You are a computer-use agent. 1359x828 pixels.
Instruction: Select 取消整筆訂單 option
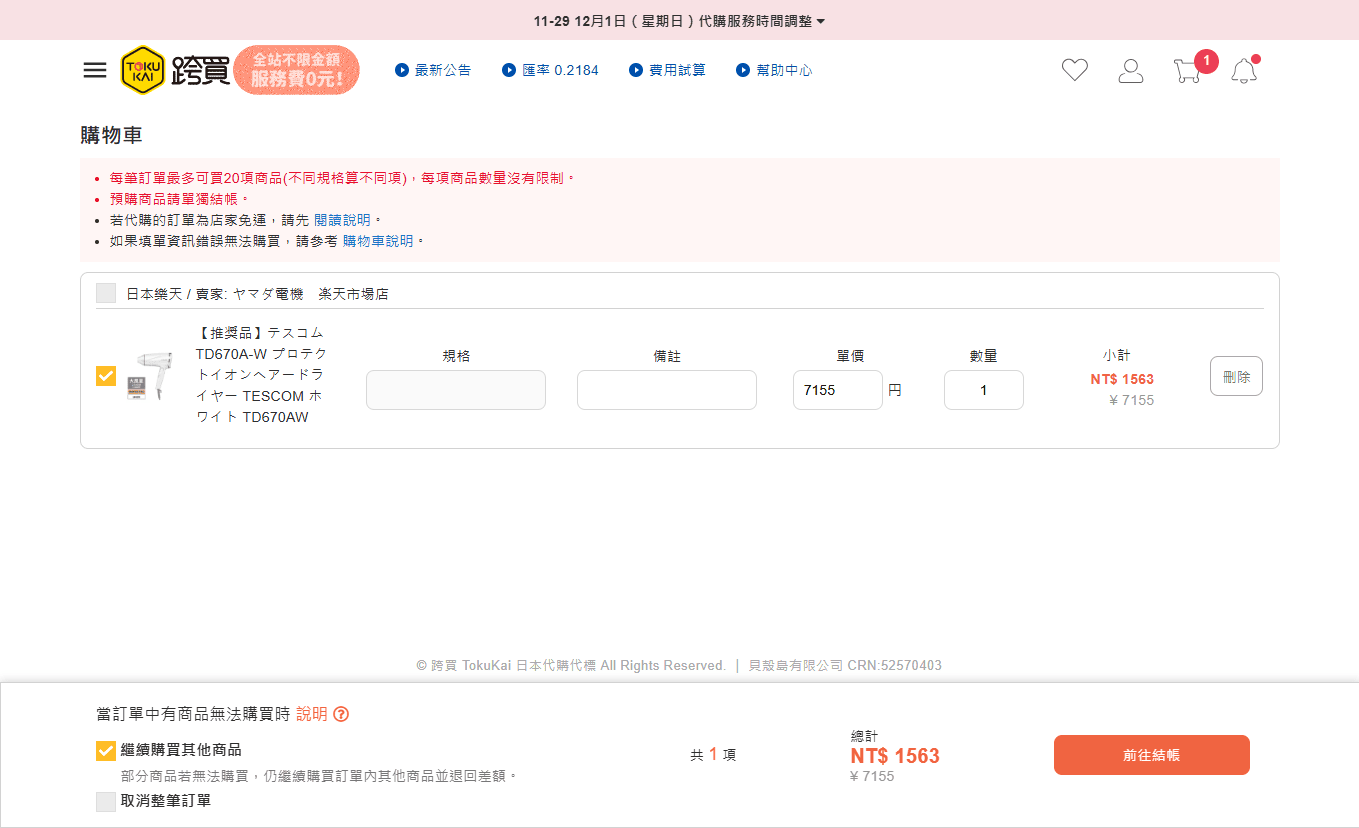click(x=106, y=801)
